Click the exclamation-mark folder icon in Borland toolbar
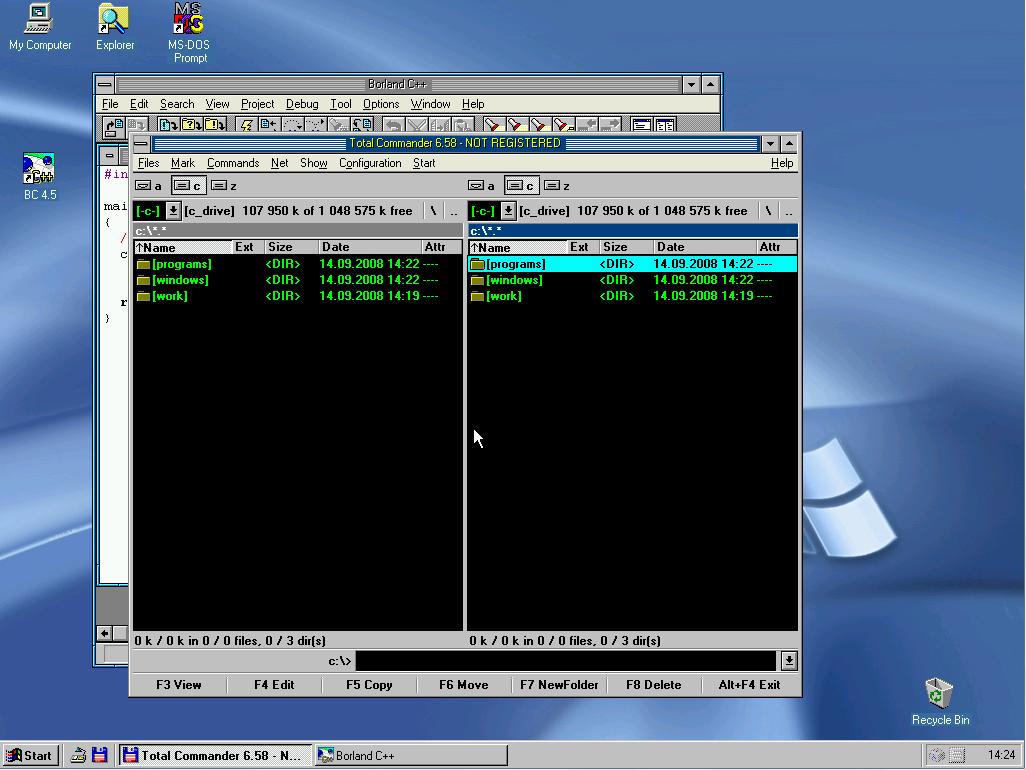Screen dimensions: 1026x770 pos(214,125)
